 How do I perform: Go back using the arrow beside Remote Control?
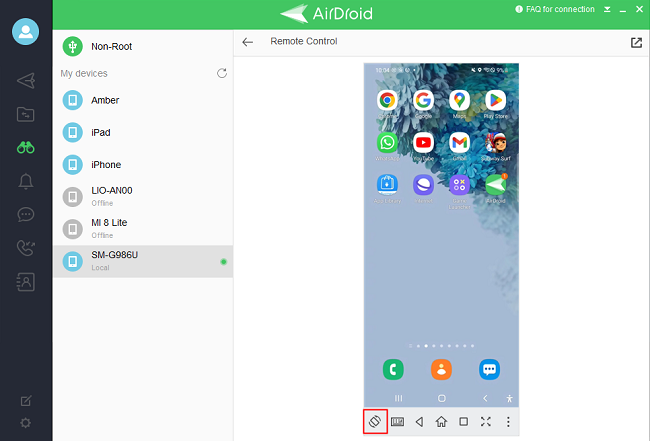click(248, 43)
